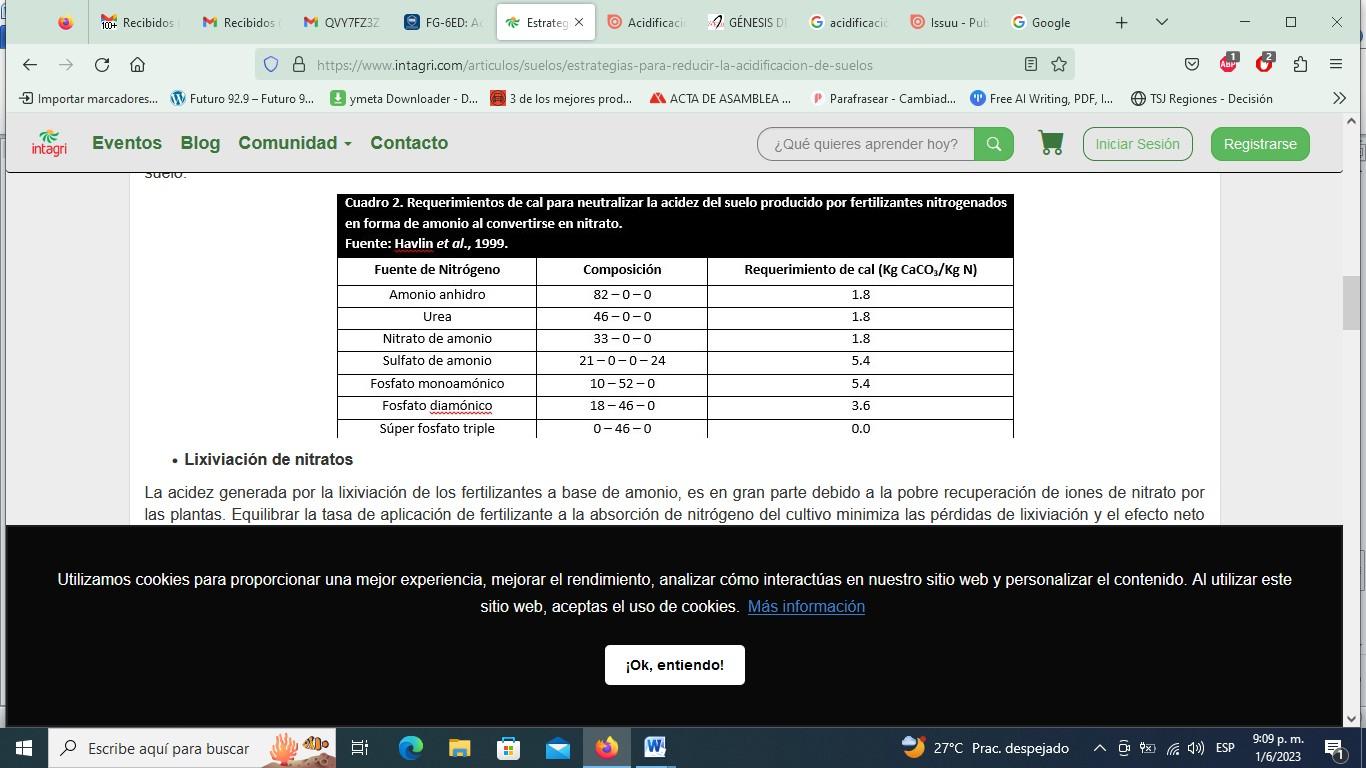This screenshot has width=1366, height=768.
Task: Accept cookies with ¡Ok, entiendo!
Action: point(675,665)
